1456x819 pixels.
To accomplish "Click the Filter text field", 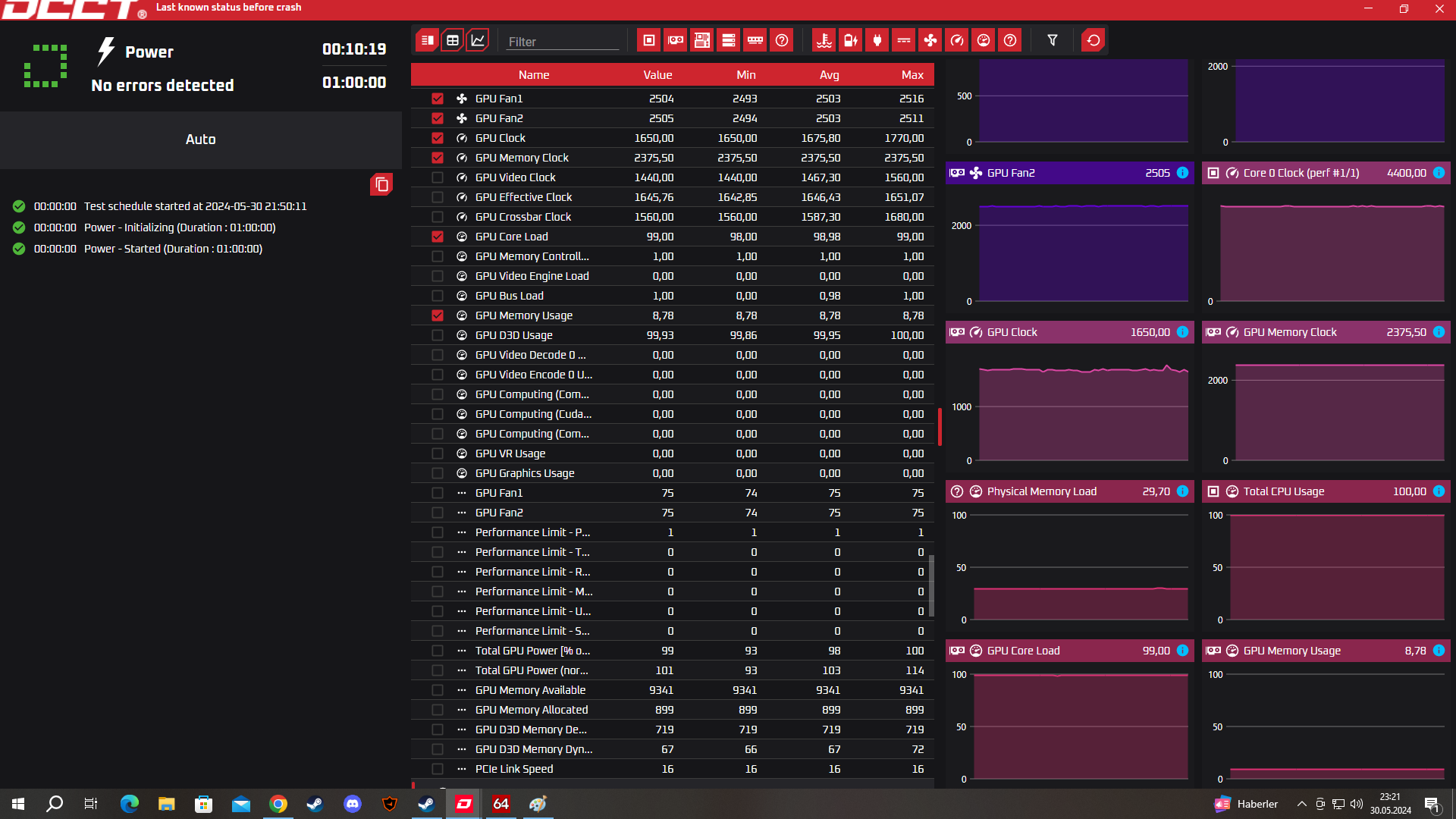I will coord(562,42).
